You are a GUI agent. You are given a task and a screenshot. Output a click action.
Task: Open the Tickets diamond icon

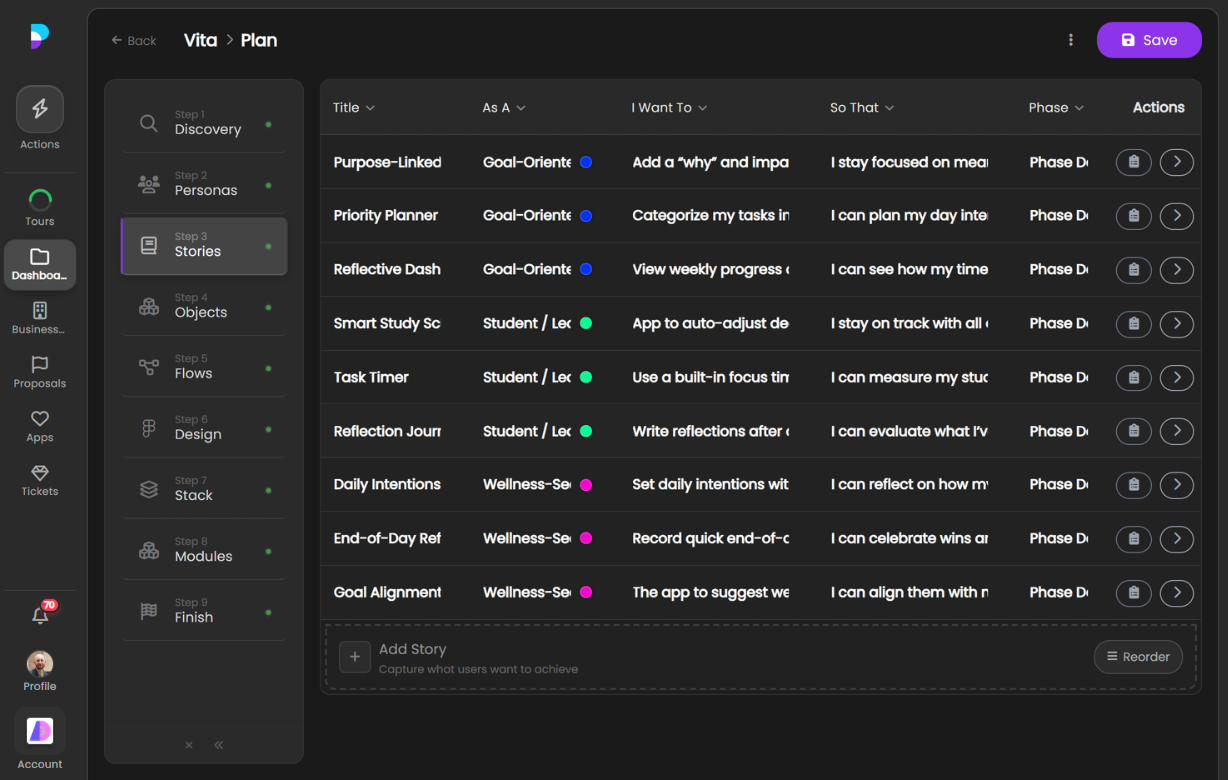click(x=40, y=473)
